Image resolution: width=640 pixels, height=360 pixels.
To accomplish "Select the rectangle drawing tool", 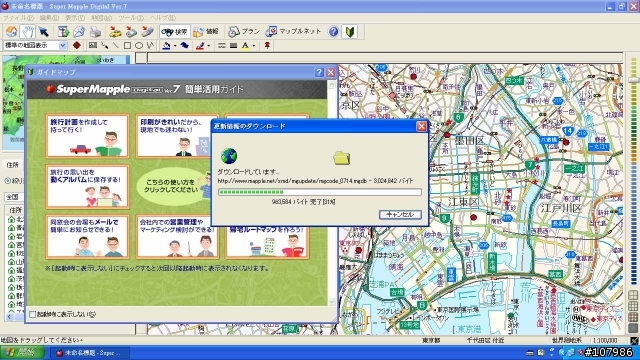I will (x=127, y=45).
